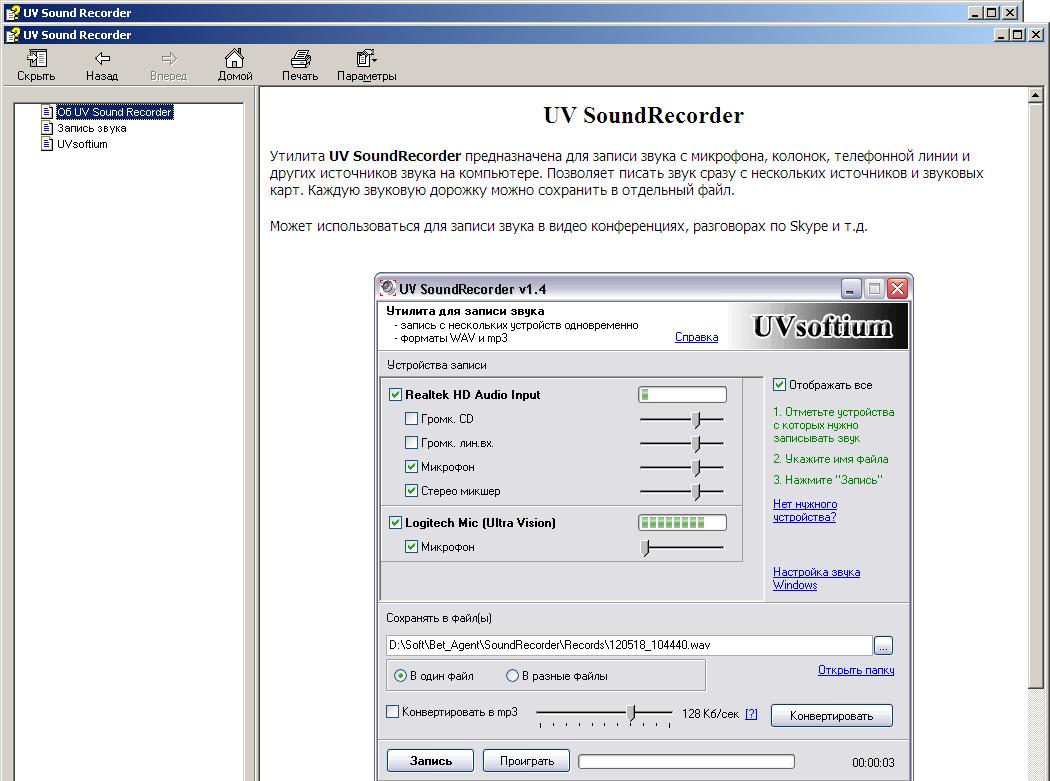Click the Справка help link
The width and height of the screenshot is (1050, 781).
point(696,338)
